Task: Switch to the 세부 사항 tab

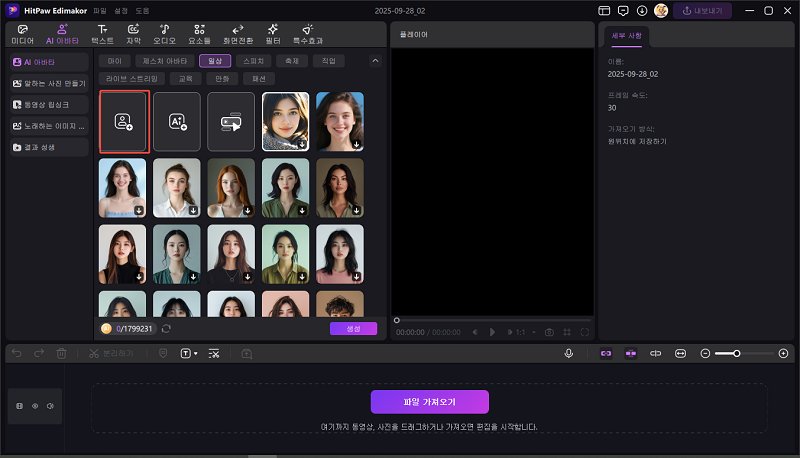Action: coord(627,36)
